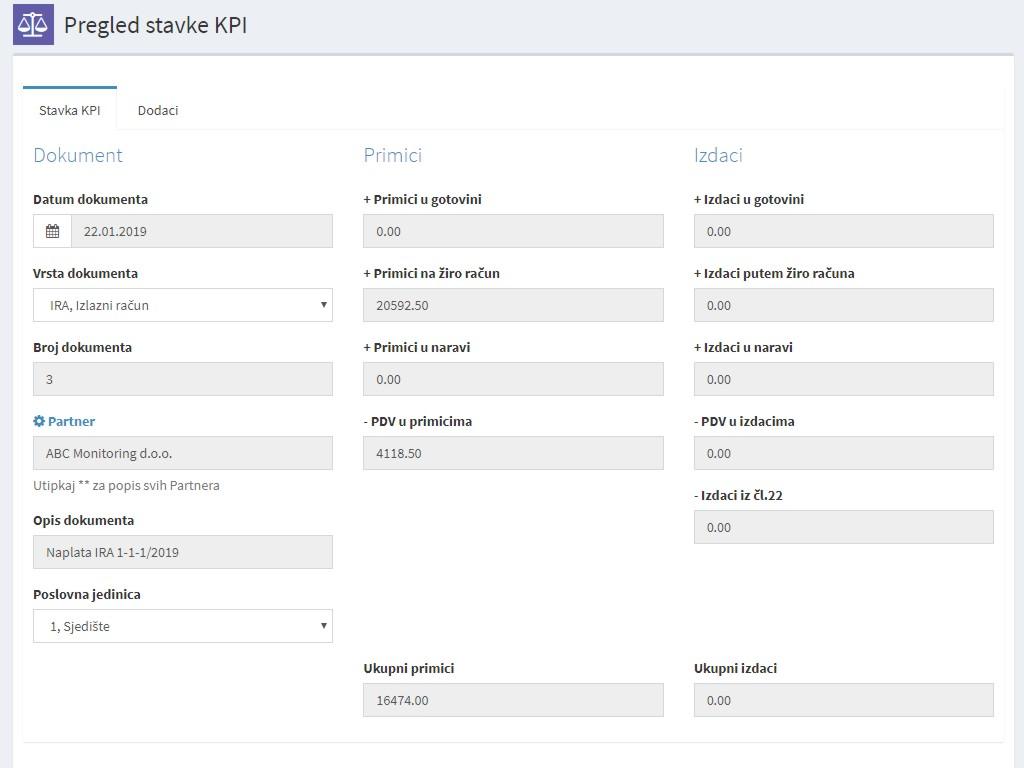The image size is (1024, 768).
Task: Focus the Ukupni izdaci field
Action: click(844, 700)
